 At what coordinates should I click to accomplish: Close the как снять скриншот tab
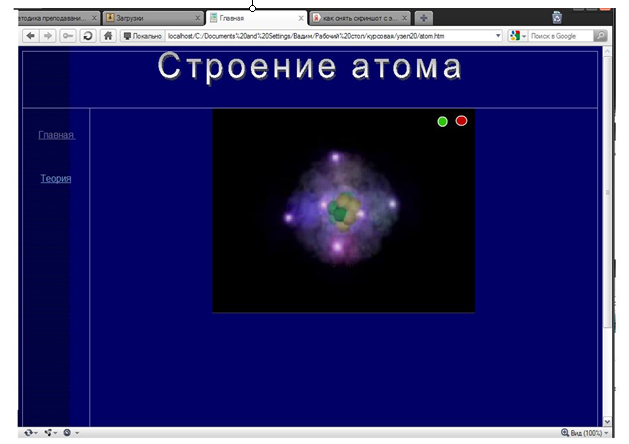404,18
